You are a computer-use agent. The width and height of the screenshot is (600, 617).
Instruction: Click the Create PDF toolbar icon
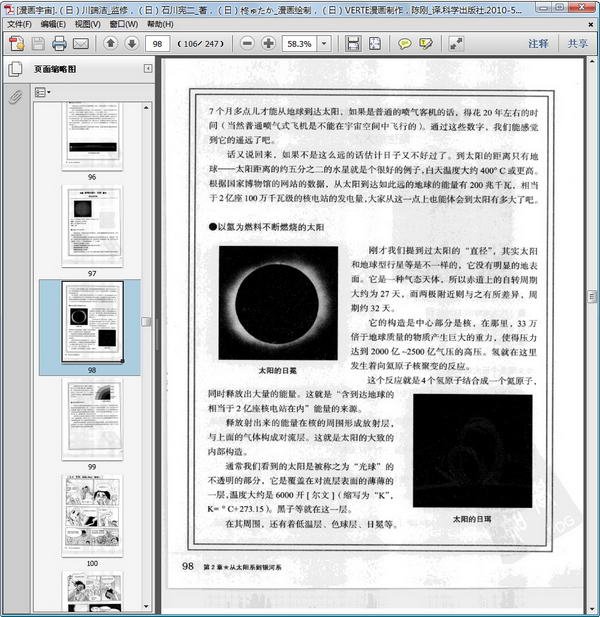point(17,43)
